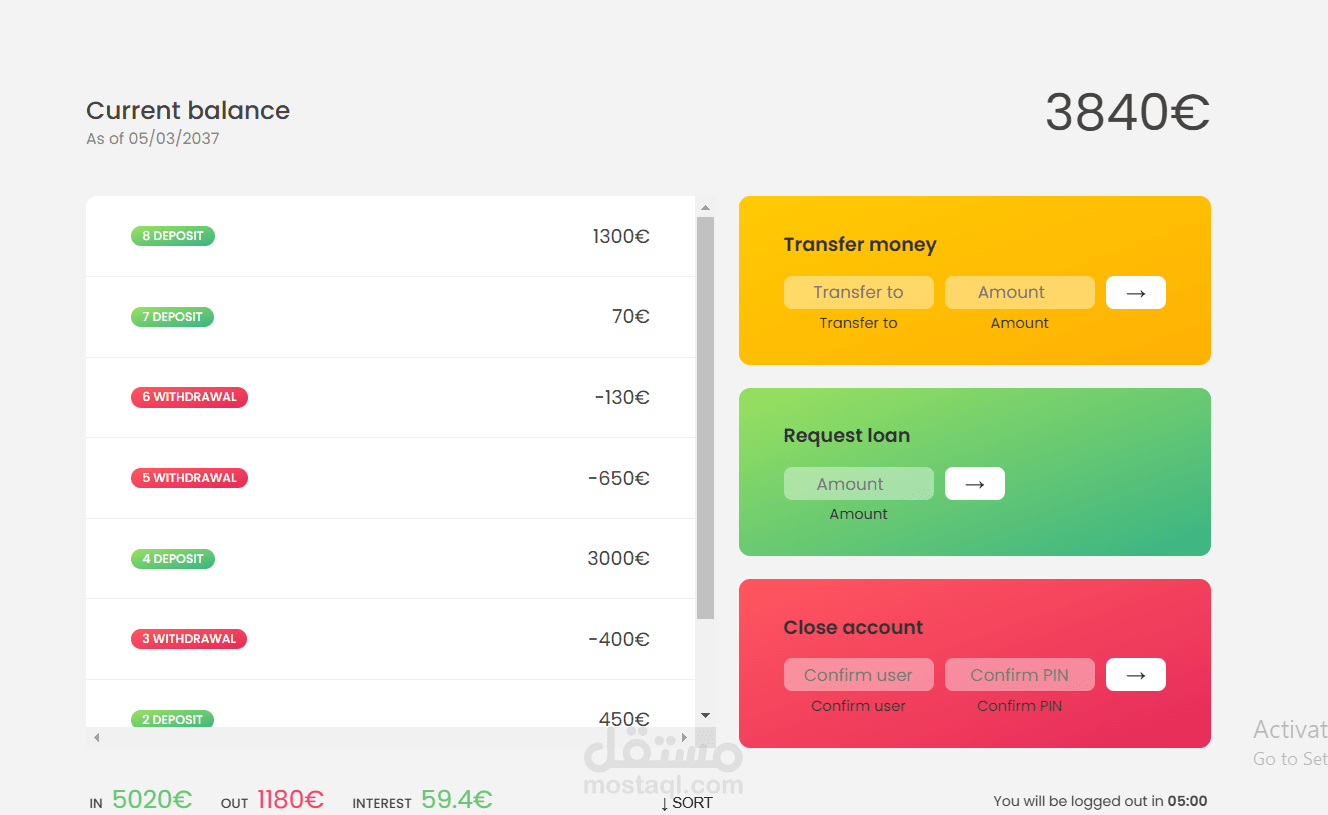Focus the Request loan Amount field
The height and width of the screenshot is (815, 1328).
859,484
